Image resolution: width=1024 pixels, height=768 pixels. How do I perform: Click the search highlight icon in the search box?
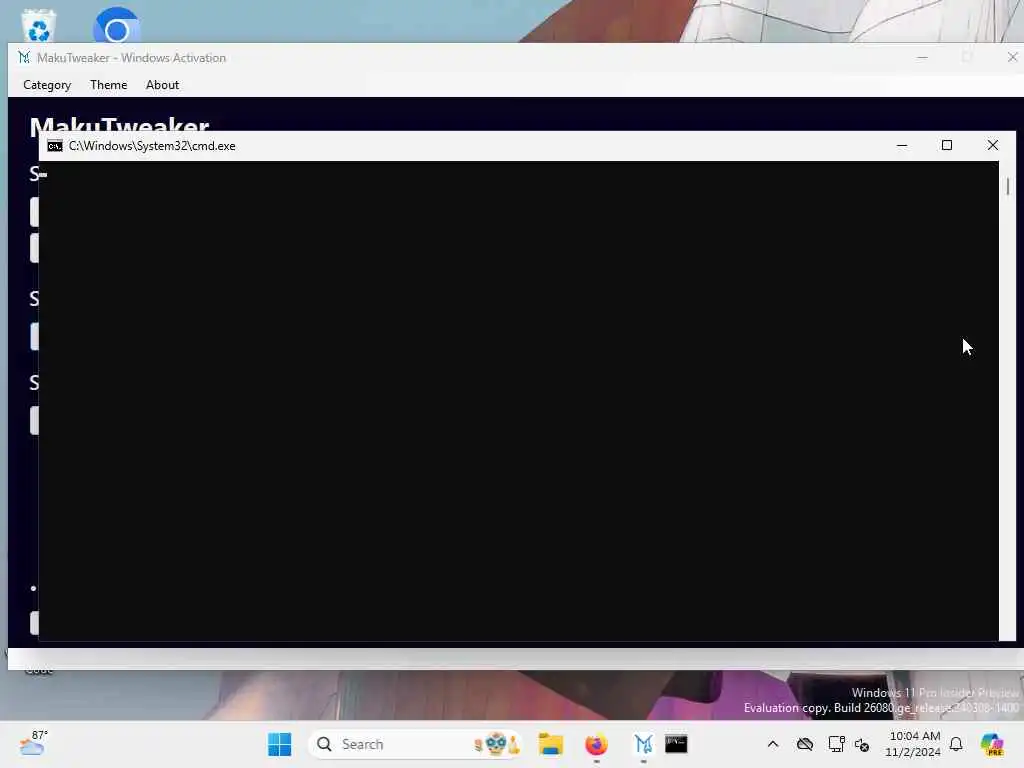(496, 744)
